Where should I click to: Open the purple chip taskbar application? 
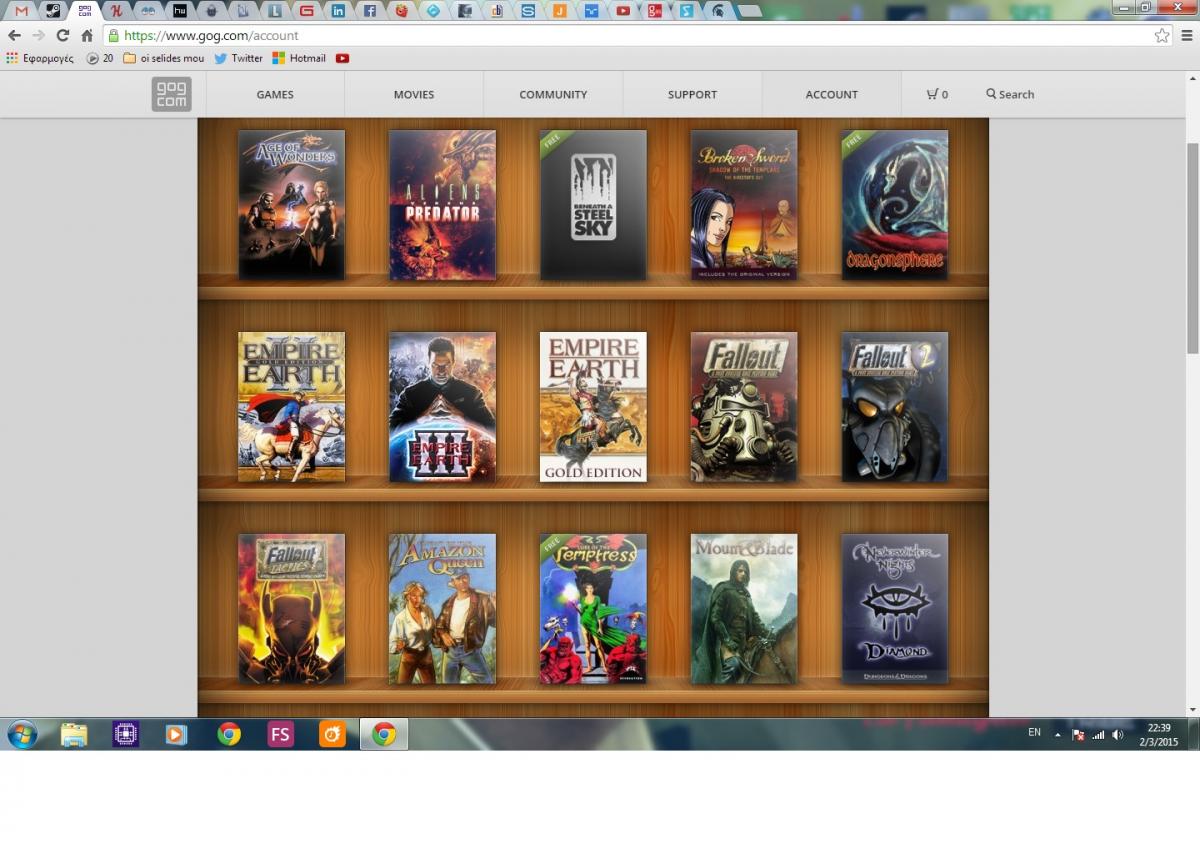pos(125,735)
